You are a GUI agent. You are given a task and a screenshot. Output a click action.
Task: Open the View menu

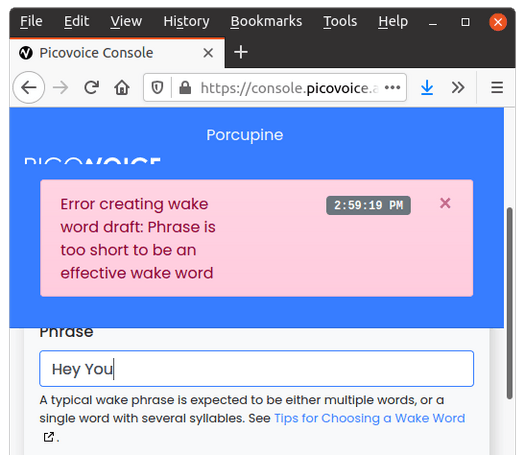coord(126,21)
